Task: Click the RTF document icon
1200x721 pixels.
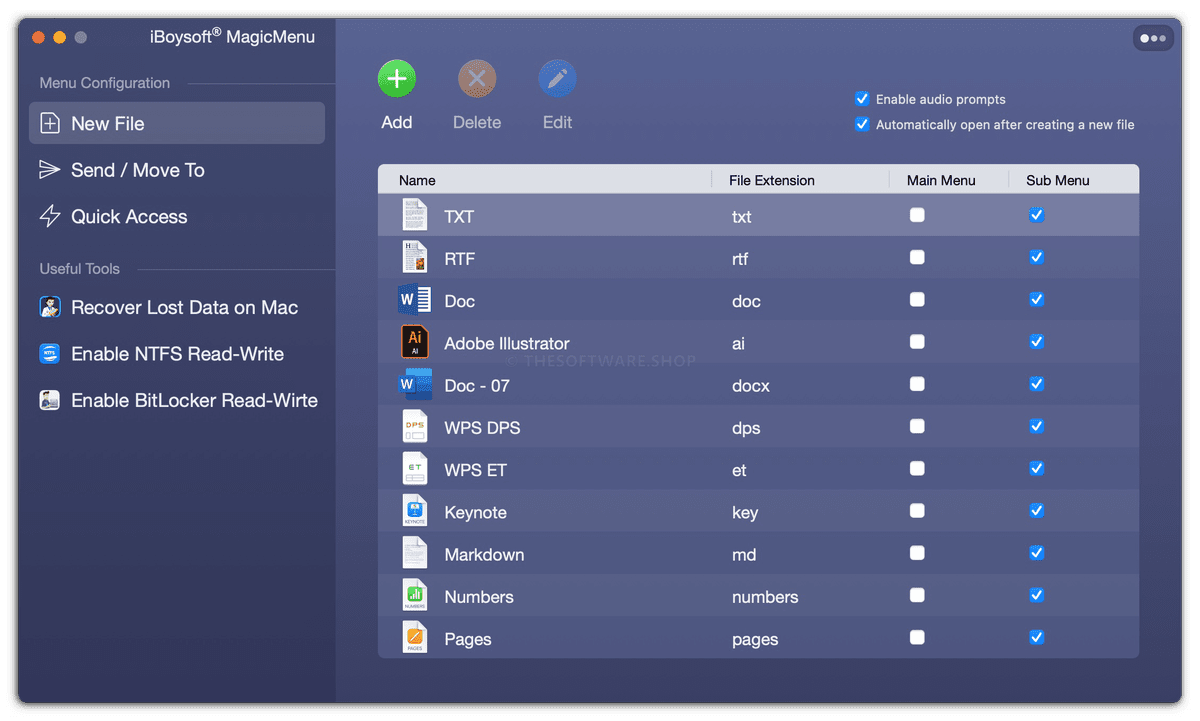Action: coord(414,258)
